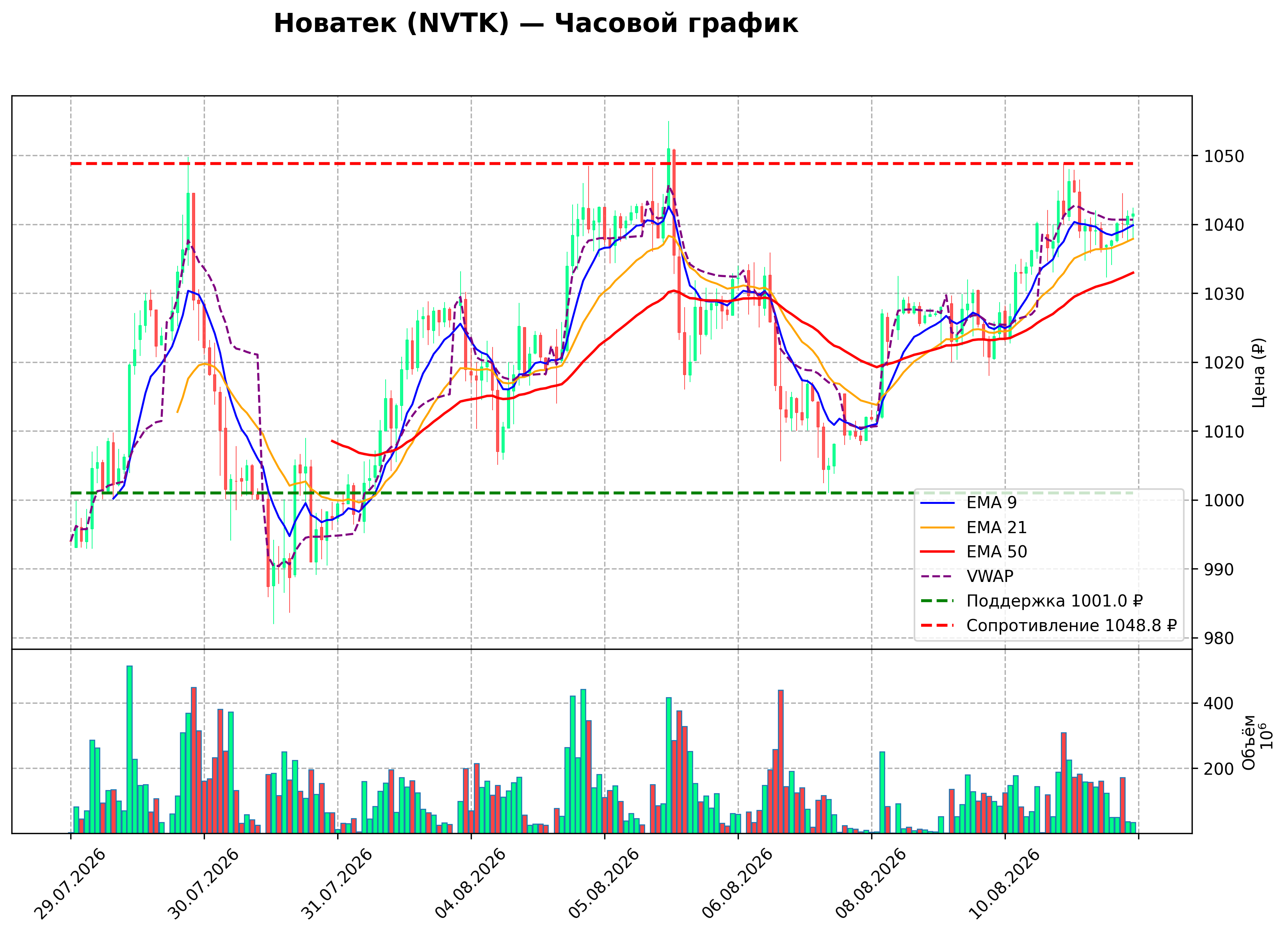
Task: Click the 1020 price axis tick label
Action: pyautogui.click(x=1224, y=363)
